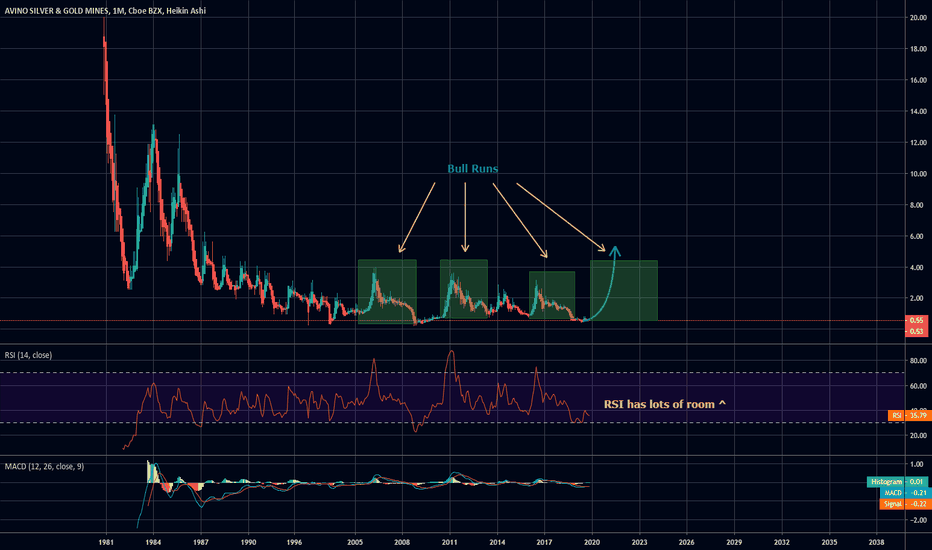Click the 'RSI has lots of room ^' note
The height and width of the screenshot is (550, 932).
tap(665, 404)
